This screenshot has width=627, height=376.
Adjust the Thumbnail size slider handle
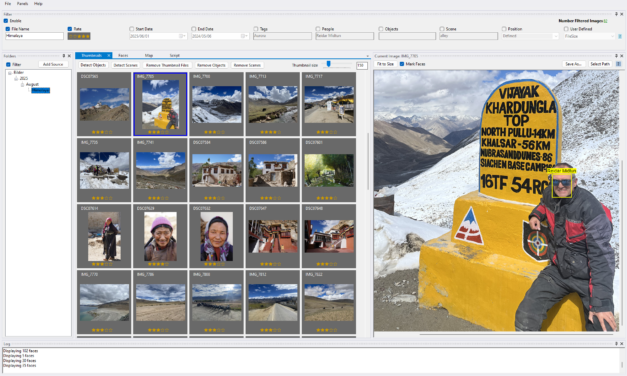coord(329,64)
